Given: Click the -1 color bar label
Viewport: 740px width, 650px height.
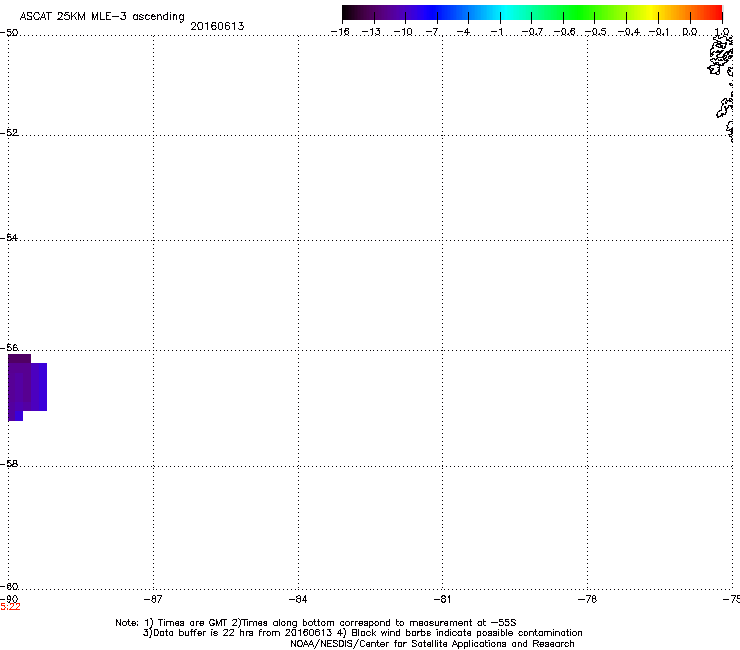Looking at the screenshot, I should pos(497,32).
